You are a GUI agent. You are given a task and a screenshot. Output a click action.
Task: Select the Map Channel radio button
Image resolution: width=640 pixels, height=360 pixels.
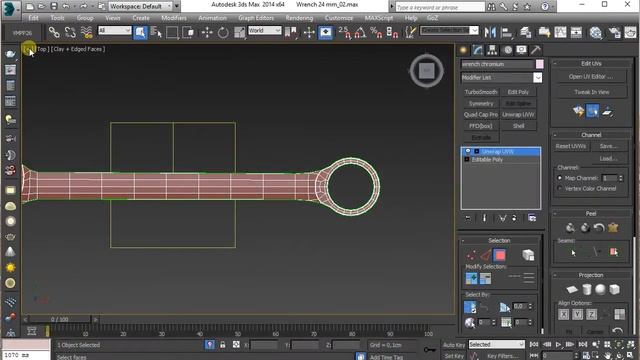pyautogui.click(x=560, y=178)
